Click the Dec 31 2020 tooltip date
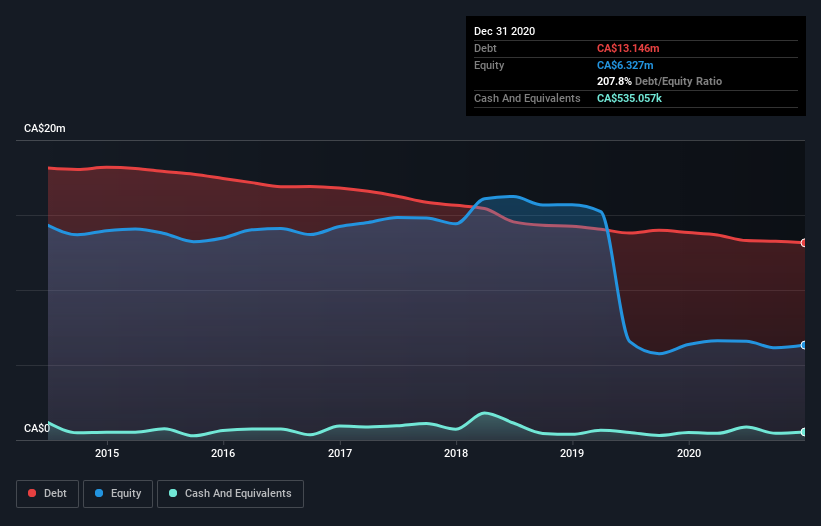821x526 pixels. point(504,31)
